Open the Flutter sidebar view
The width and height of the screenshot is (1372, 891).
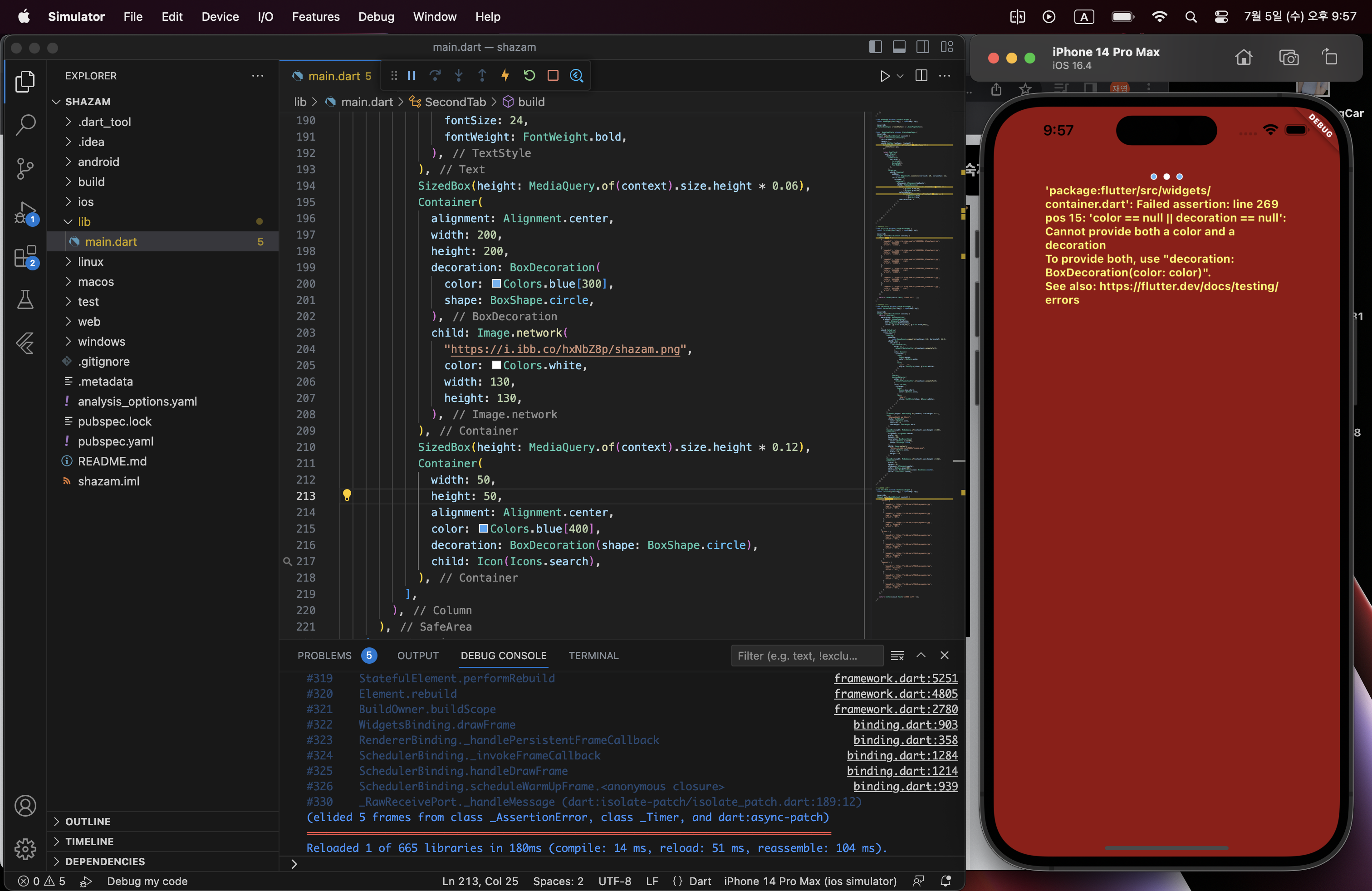25,343
